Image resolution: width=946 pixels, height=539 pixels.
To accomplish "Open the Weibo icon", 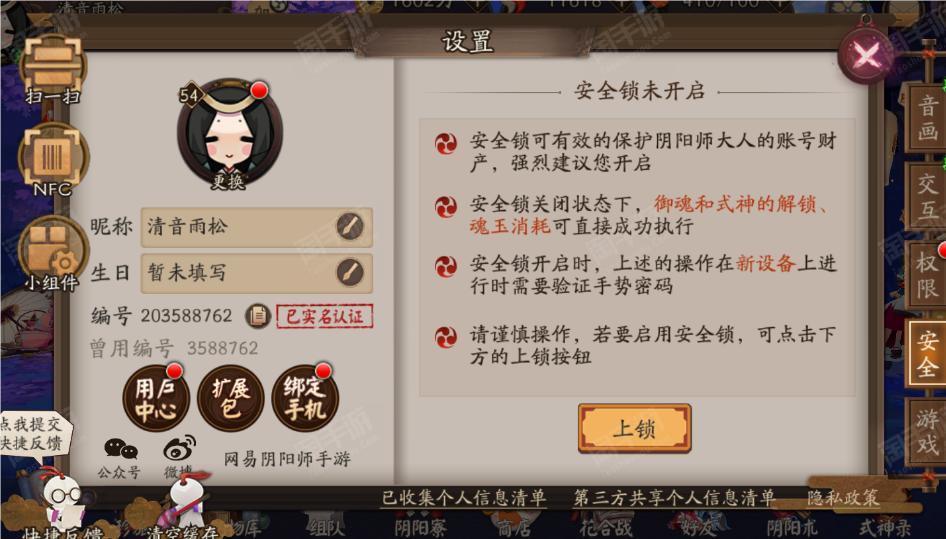I will tap(179, 456).
